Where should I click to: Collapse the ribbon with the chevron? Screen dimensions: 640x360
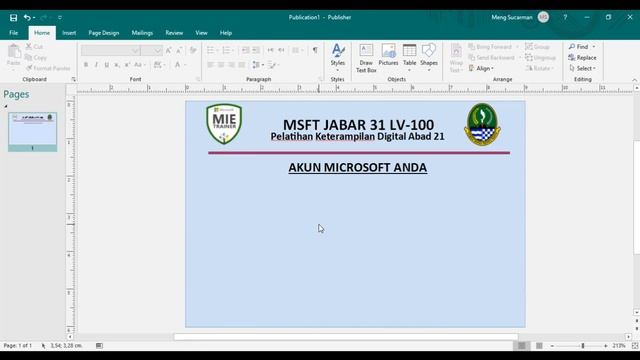click(634, 80)
